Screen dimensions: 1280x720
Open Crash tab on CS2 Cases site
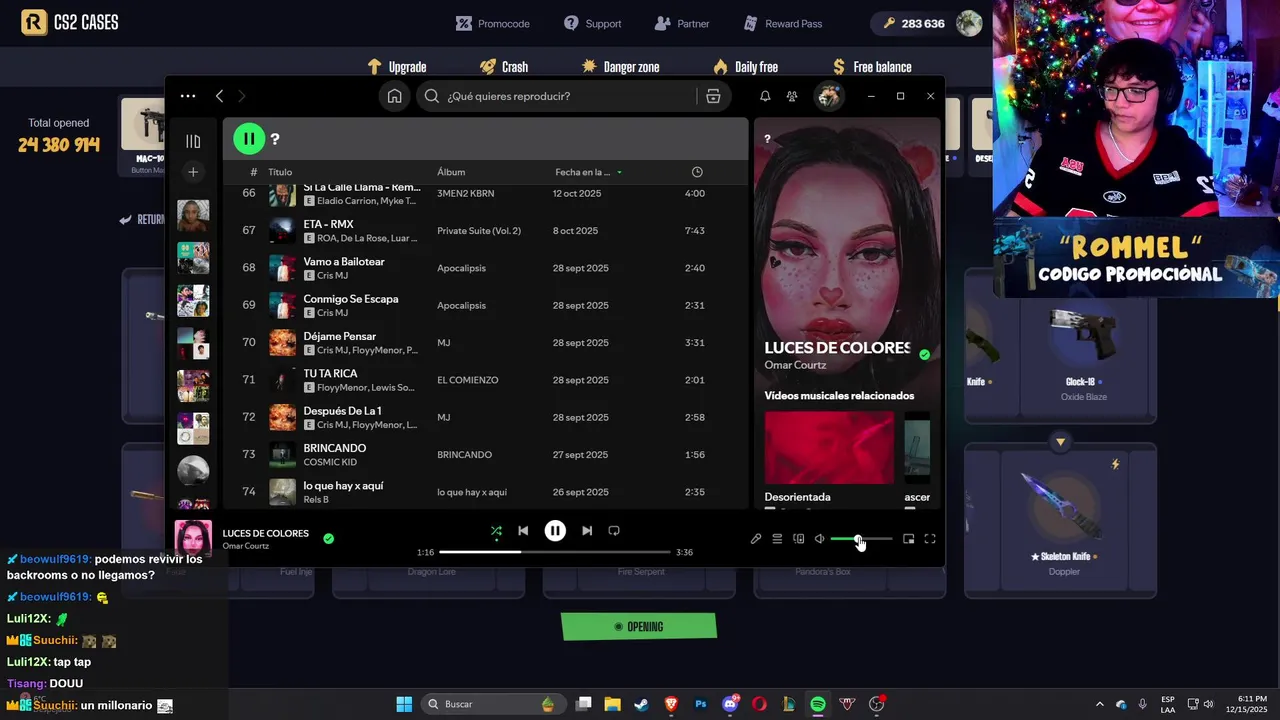[503, 67]
